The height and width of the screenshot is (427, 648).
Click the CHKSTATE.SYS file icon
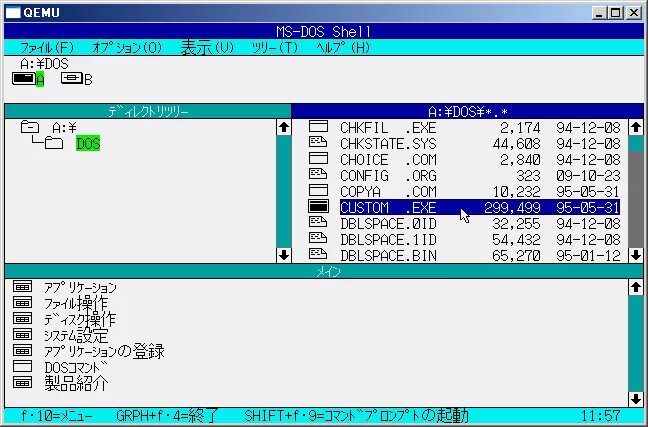(x=318, y=142)
